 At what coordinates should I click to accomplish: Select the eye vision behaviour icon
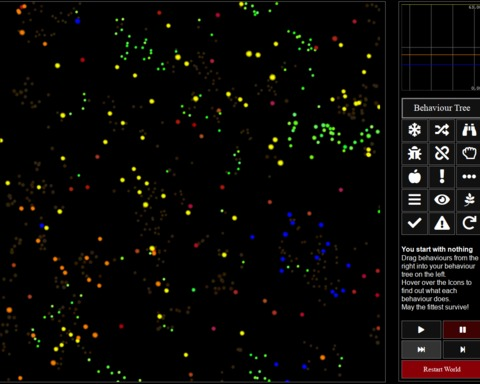pos(442,200)
